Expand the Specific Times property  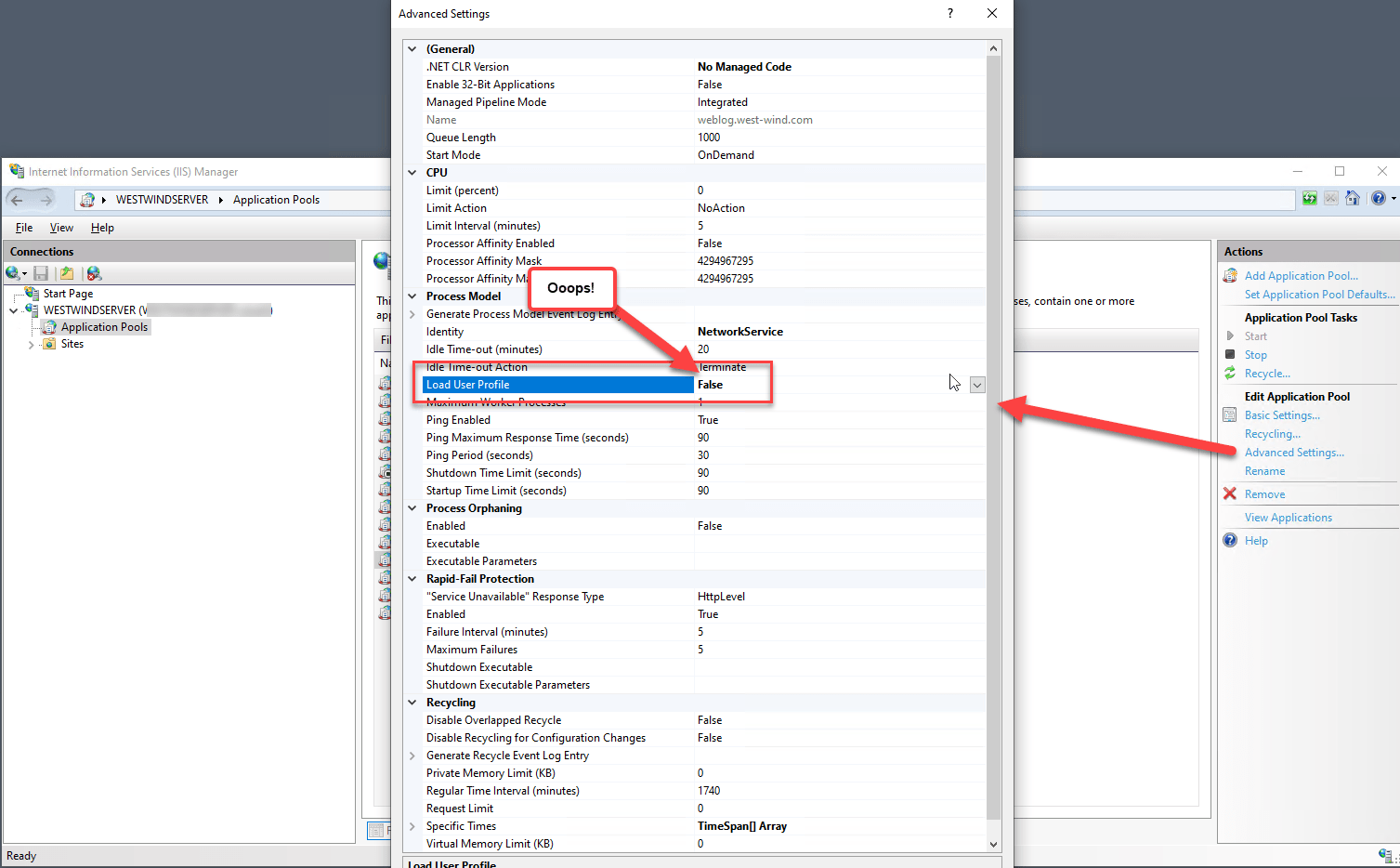412,826
